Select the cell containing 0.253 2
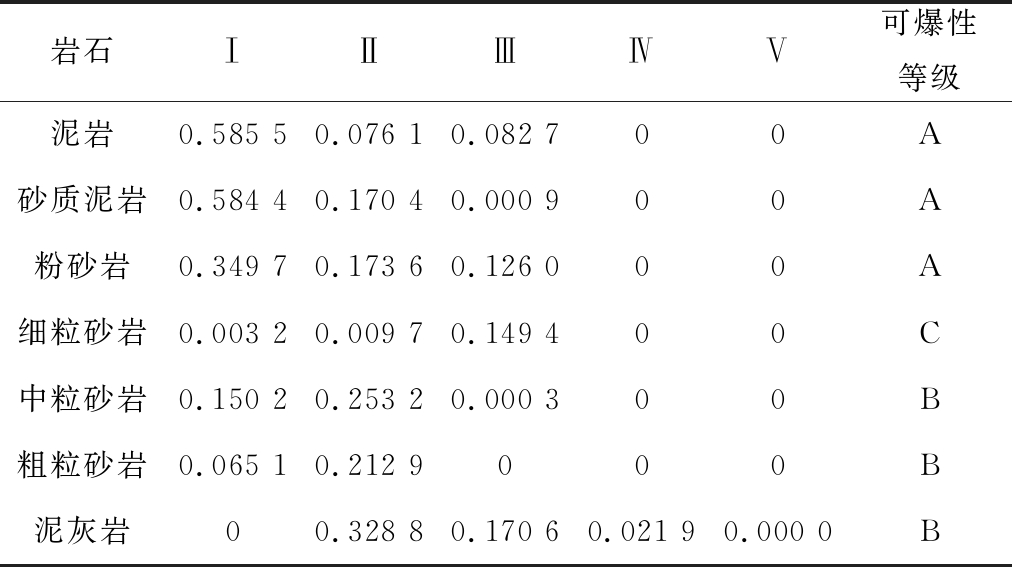Screen dimensions: 1012x567 [368, 399]
